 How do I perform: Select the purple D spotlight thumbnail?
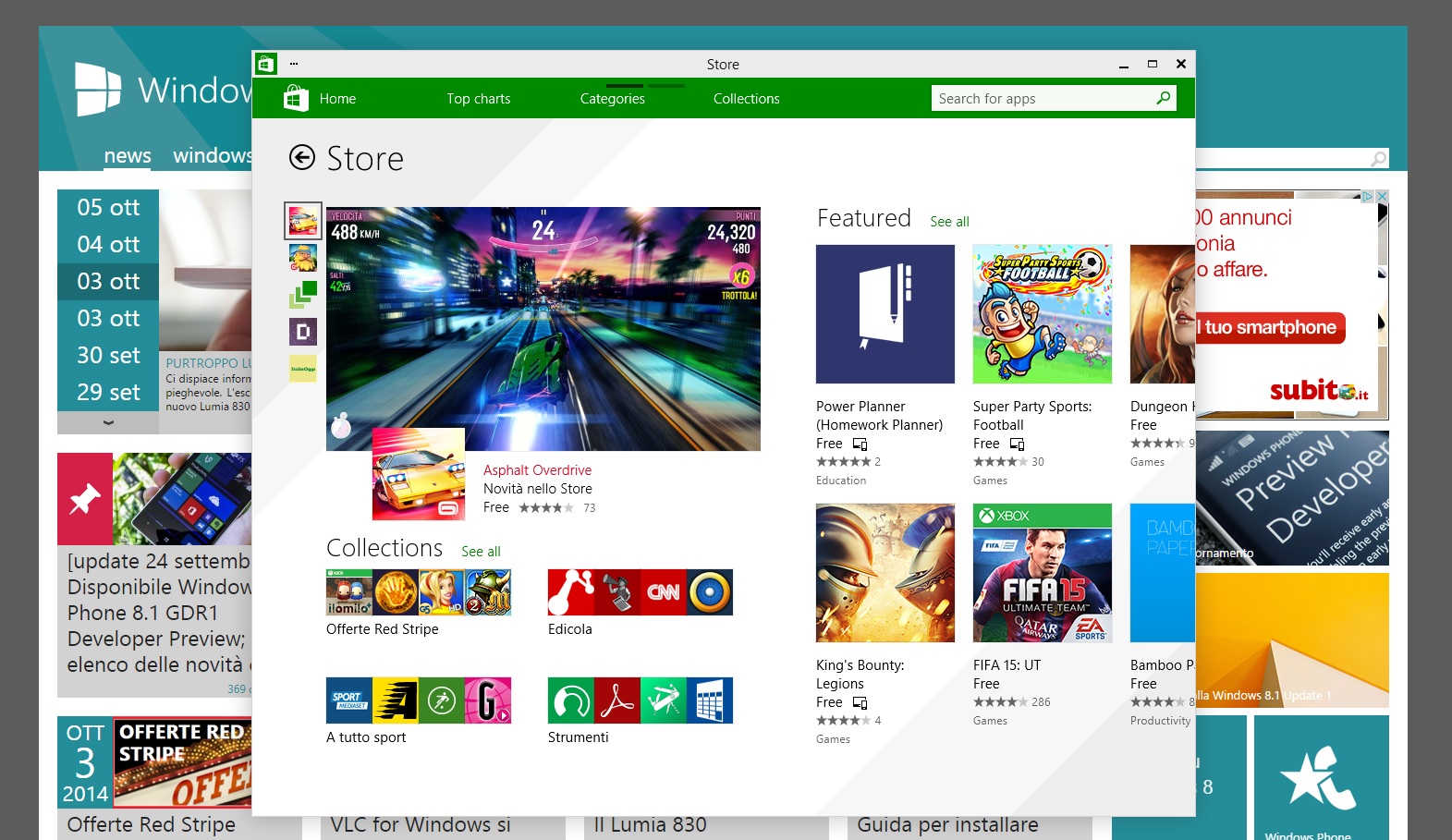pyautogui.click(x=303, y=332)
